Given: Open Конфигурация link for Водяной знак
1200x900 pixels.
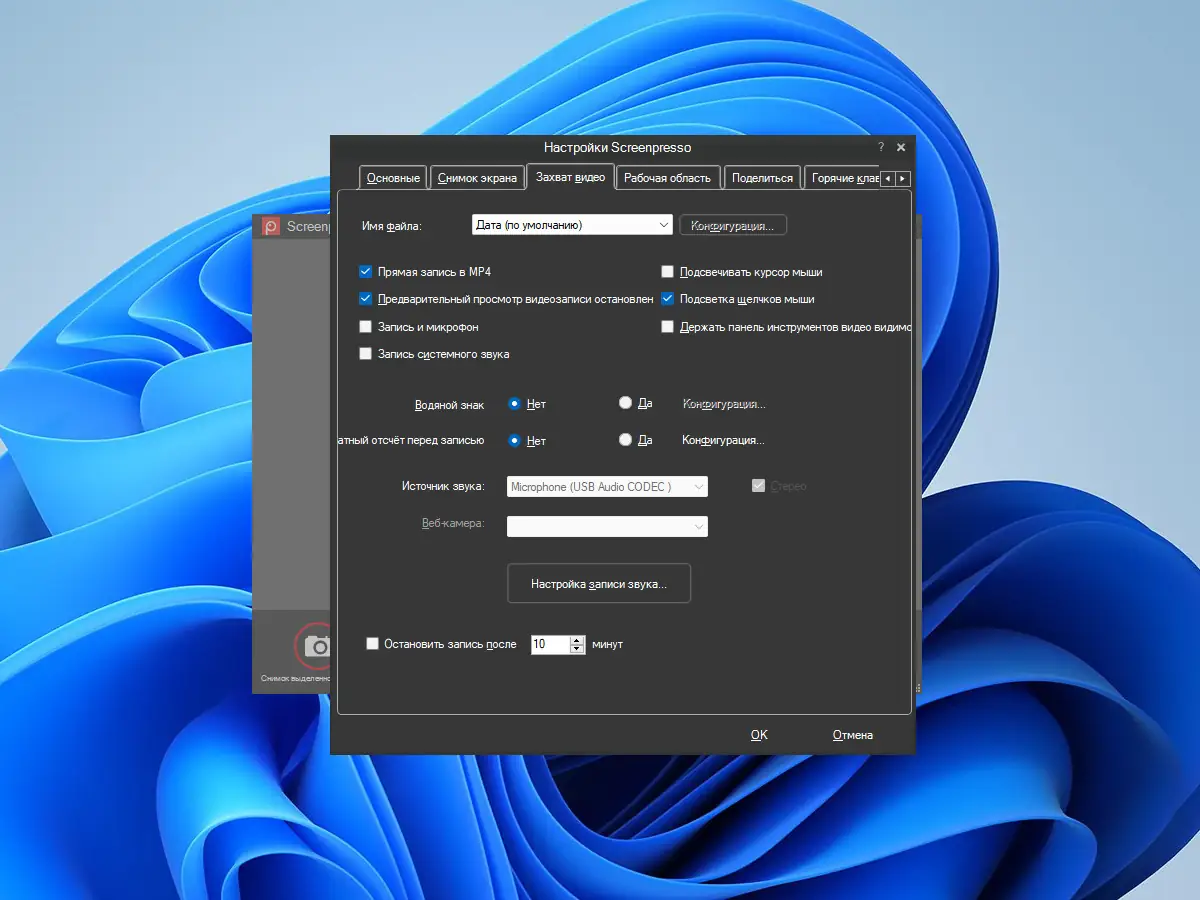Looking at the screenshot, I should pos(724,404).
